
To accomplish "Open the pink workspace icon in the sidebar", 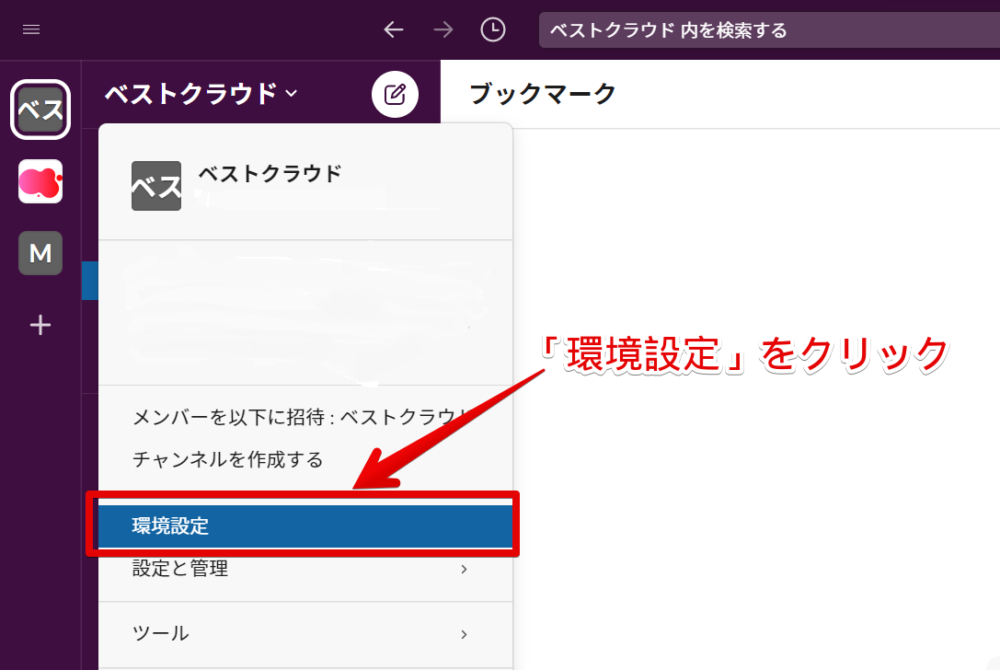I will click(x=40, y=182).
